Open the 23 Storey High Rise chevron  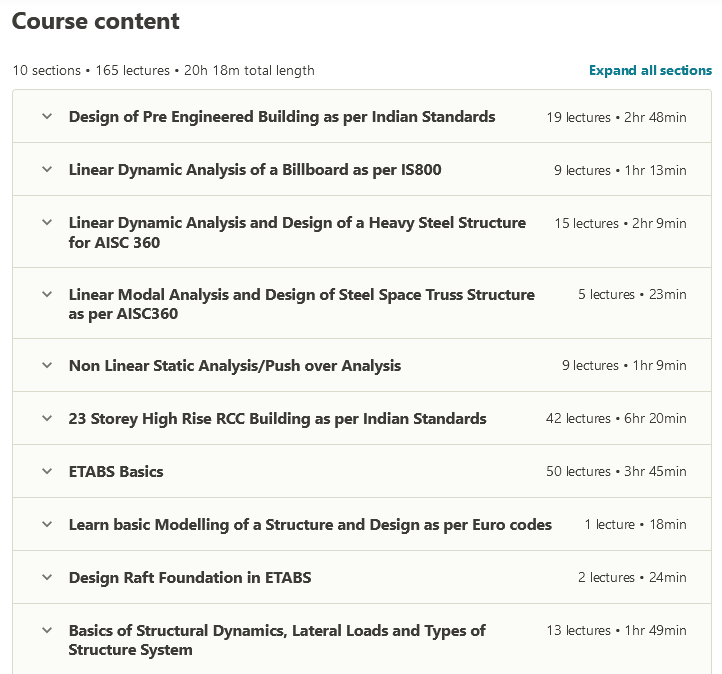click(x=46, y=418)
